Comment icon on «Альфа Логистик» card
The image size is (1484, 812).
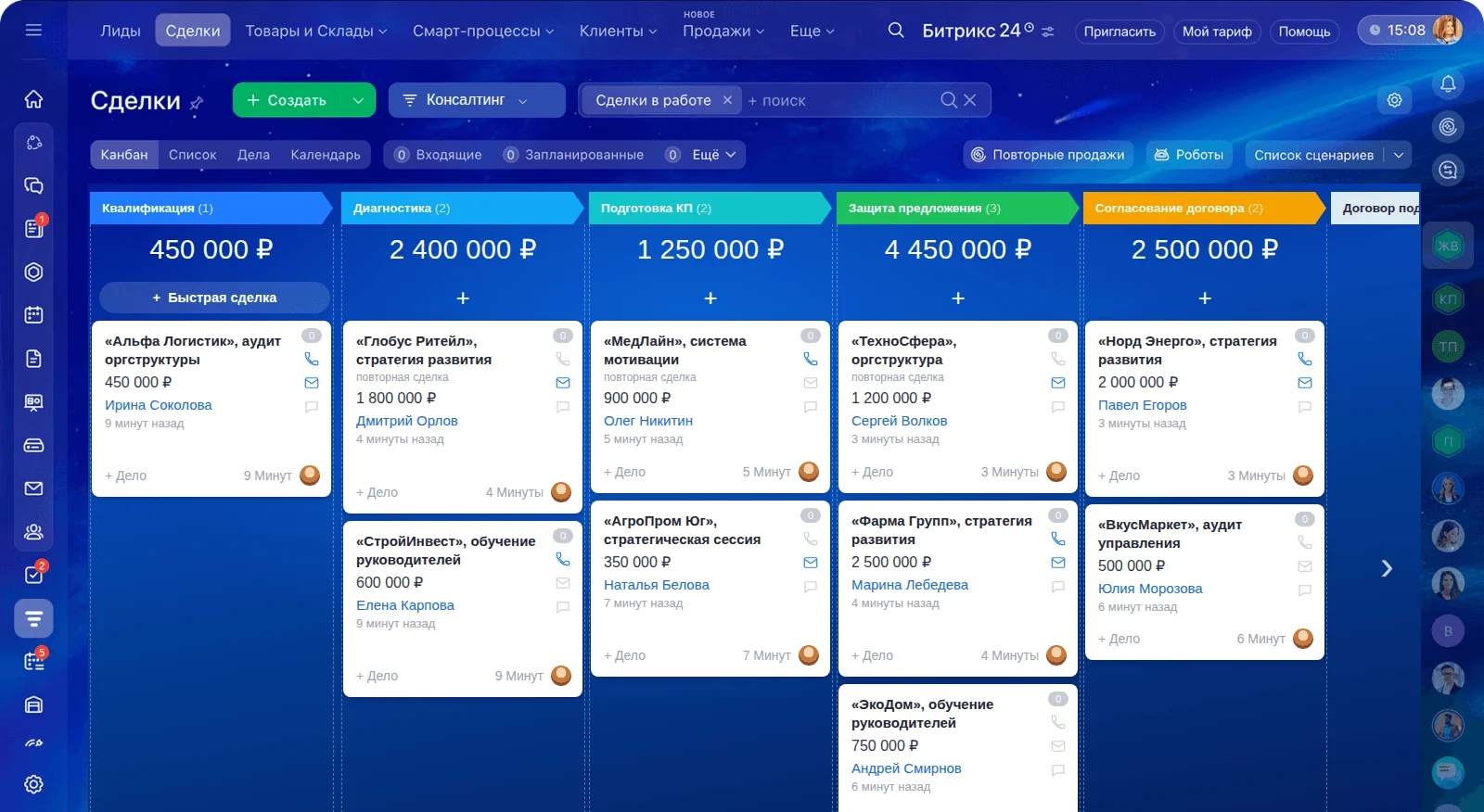pyautogui.click(x=312, y=407)
